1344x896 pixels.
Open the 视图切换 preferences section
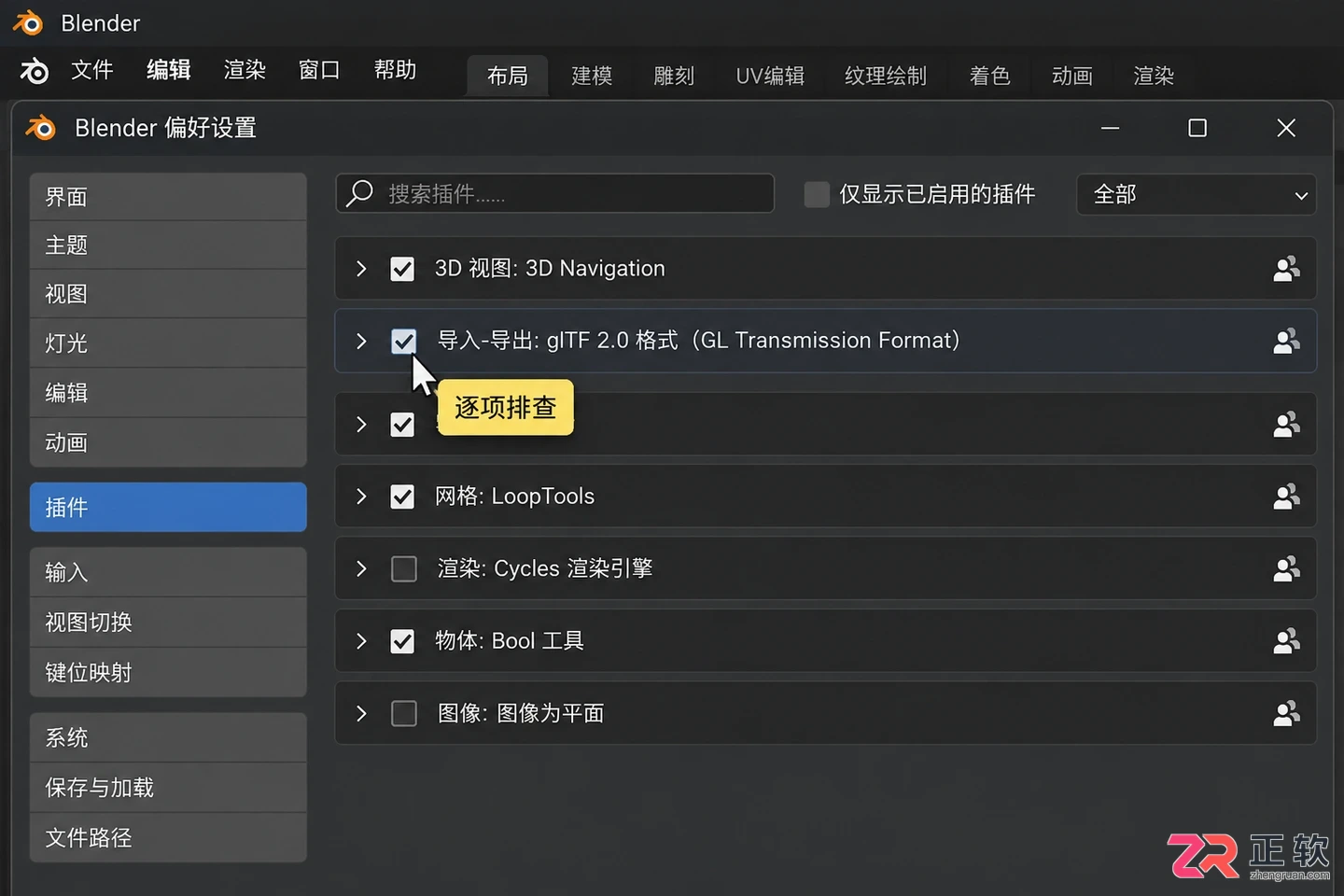coord(168,623)
